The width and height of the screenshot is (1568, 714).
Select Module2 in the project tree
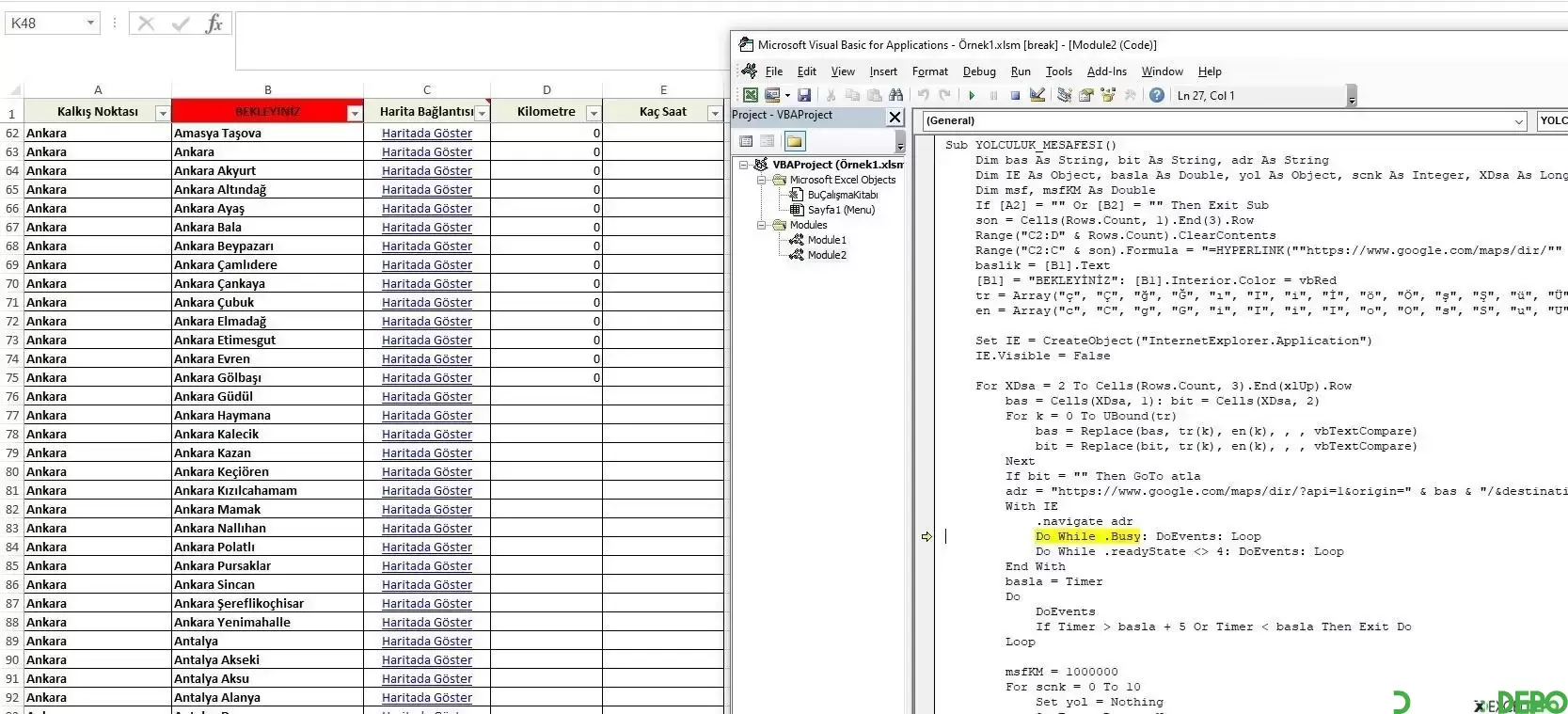point(827,255)
